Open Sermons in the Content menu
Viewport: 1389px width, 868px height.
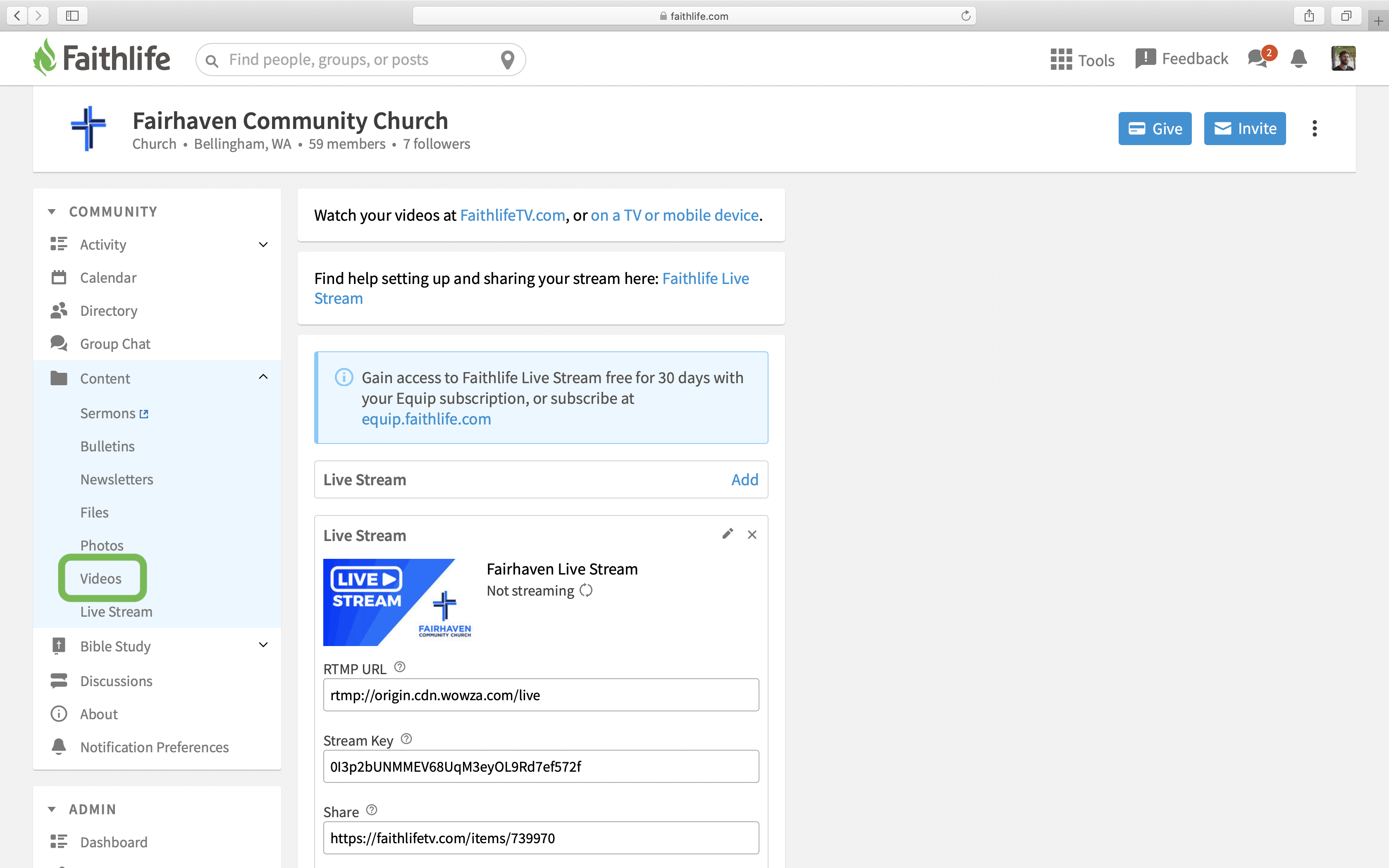click(x=108, y=413)
